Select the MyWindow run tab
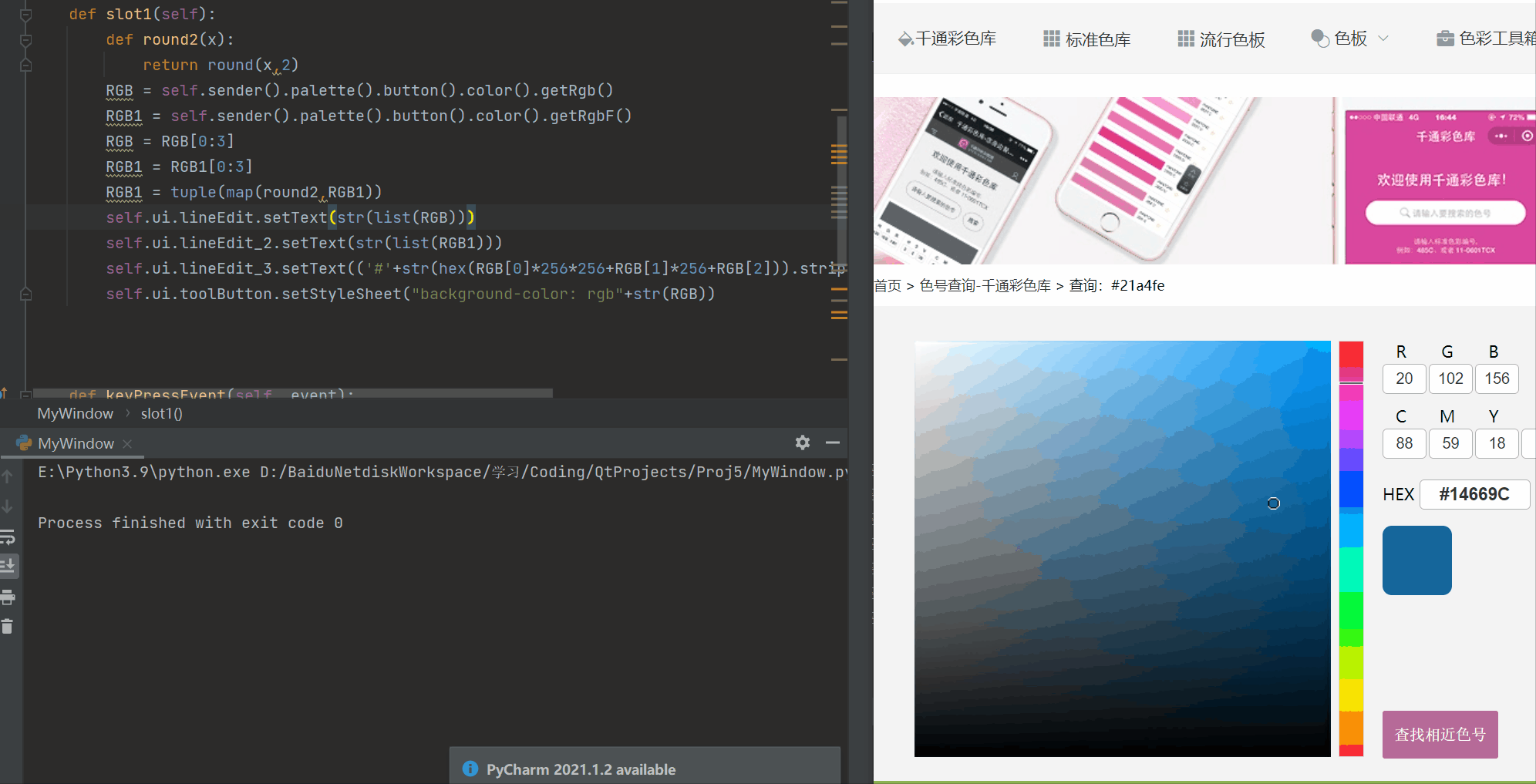The height and width of the screenshot is (784, 1536). [75, 443]
